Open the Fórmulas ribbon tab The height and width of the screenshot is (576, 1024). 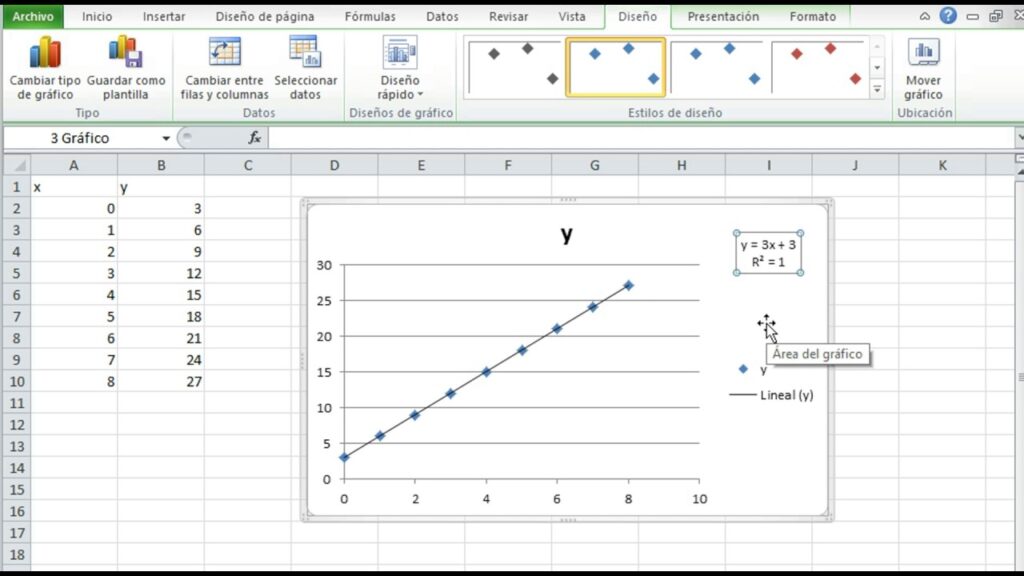(x=370, y=16)
